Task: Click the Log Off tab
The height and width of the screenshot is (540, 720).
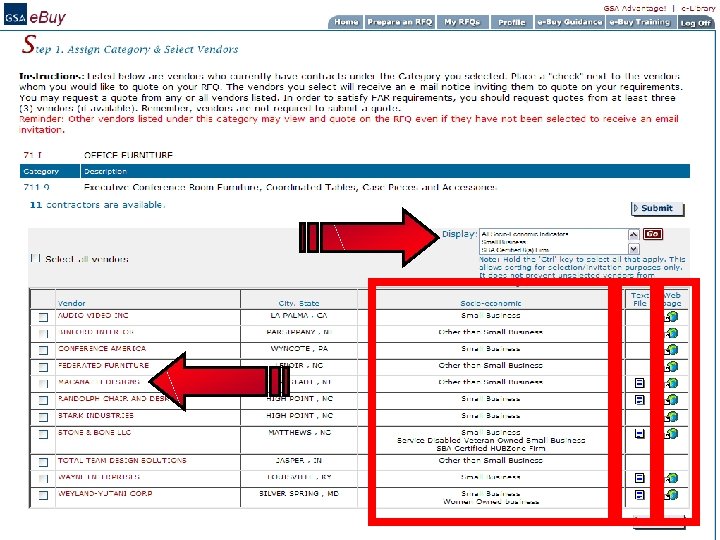Action: click(x=695, y=22)
